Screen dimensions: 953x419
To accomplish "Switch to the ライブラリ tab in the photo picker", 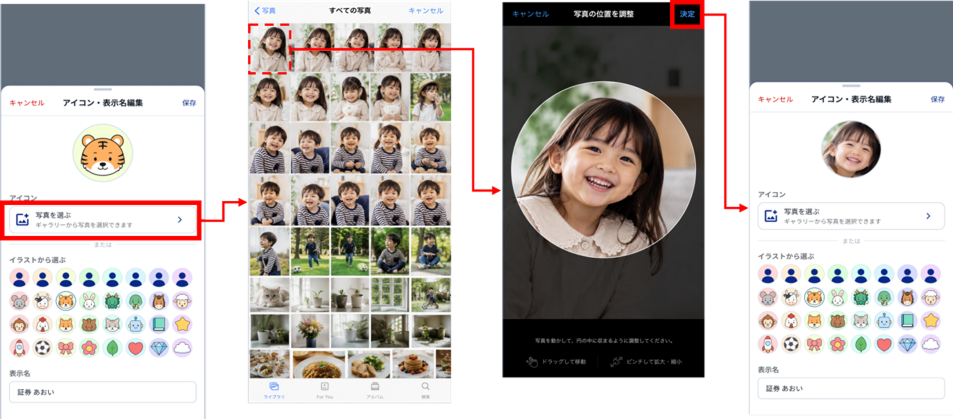I will click(x=274, y=390).
